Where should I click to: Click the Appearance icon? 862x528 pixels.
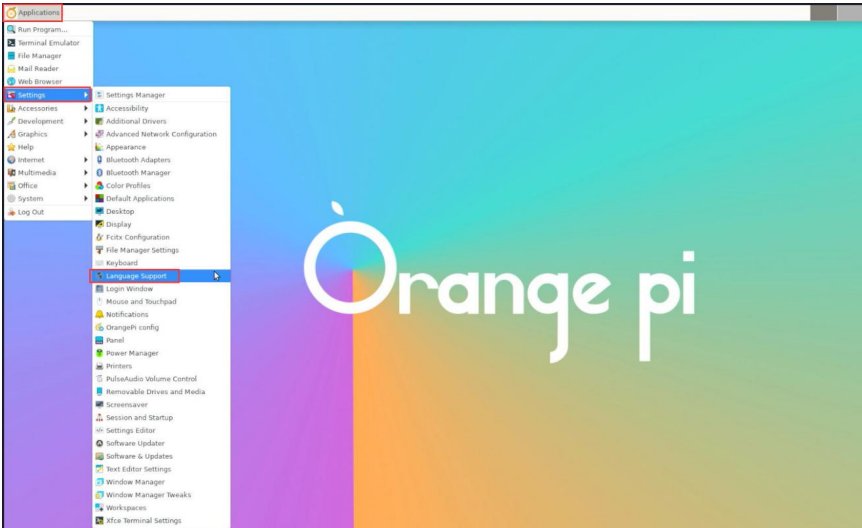click(100, 147)
